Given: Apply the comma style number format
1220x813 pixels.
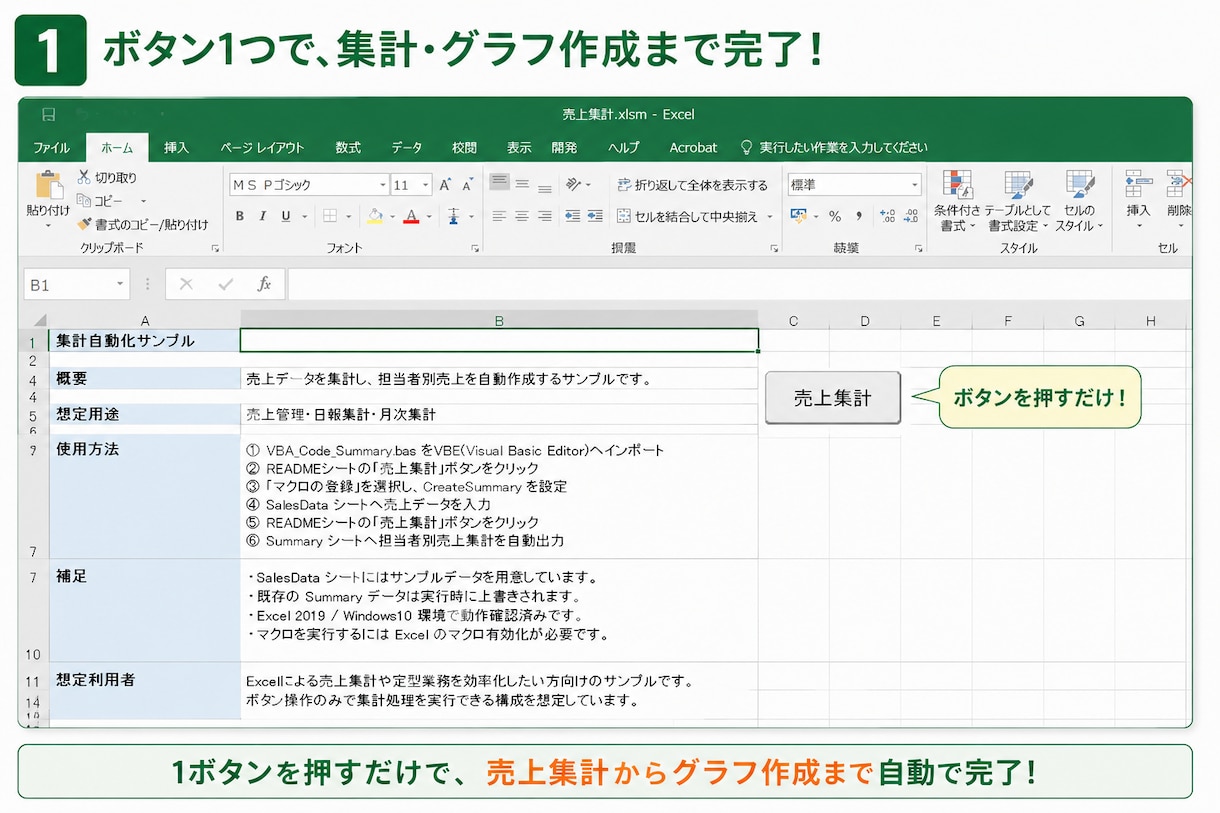Looking at the screenshot, I should [861, 216].
